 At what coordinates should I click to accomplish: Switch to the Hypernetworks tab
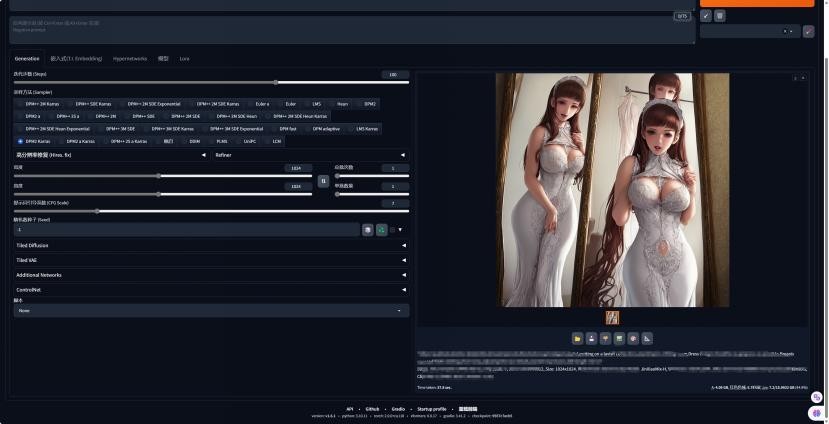point(129,59)
